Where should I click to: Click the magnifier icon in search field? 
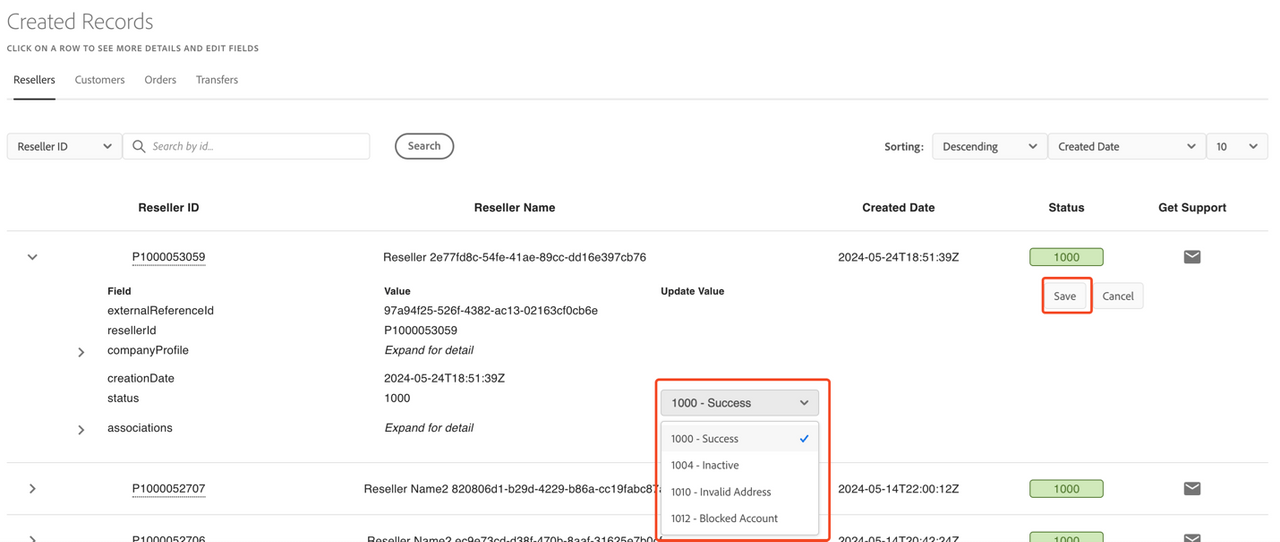[138, 146]
